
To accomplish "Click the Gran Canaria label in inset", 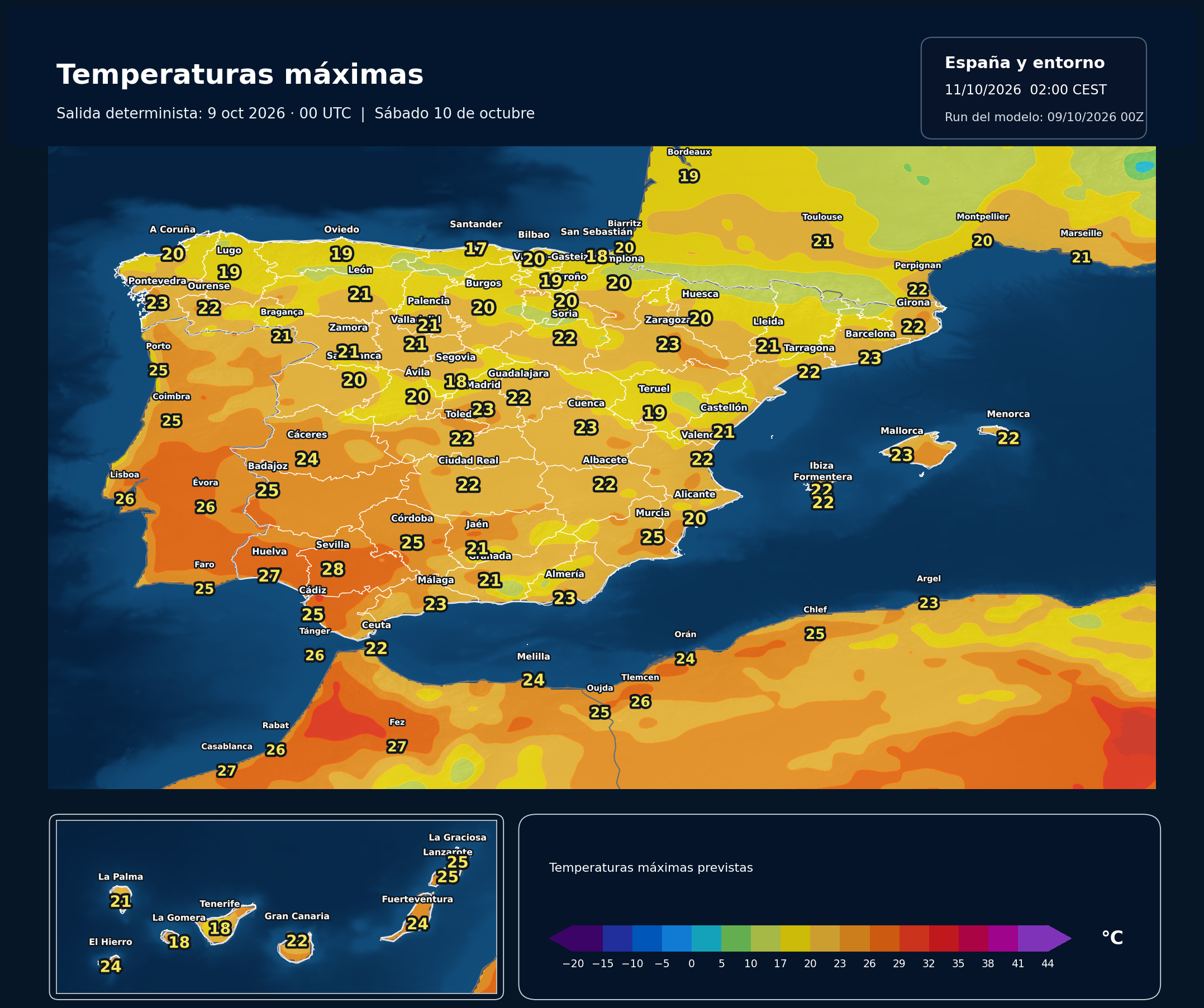I will tap(297, 916).
